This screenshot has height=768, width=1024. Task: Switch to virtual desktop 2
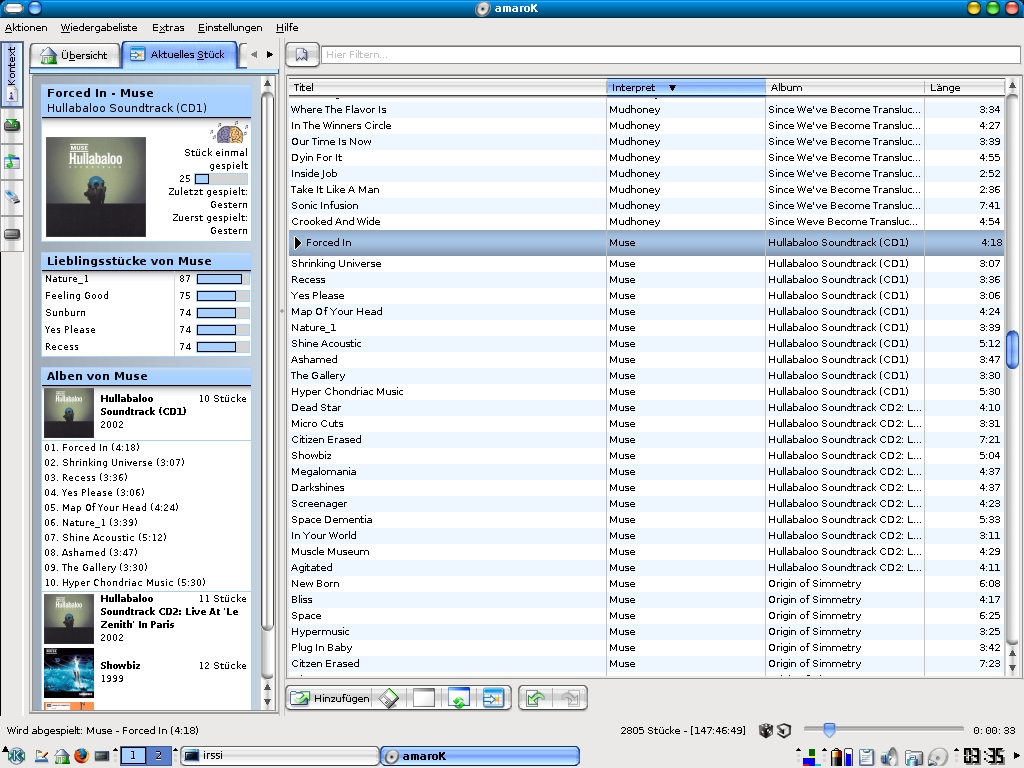[158, 756]
